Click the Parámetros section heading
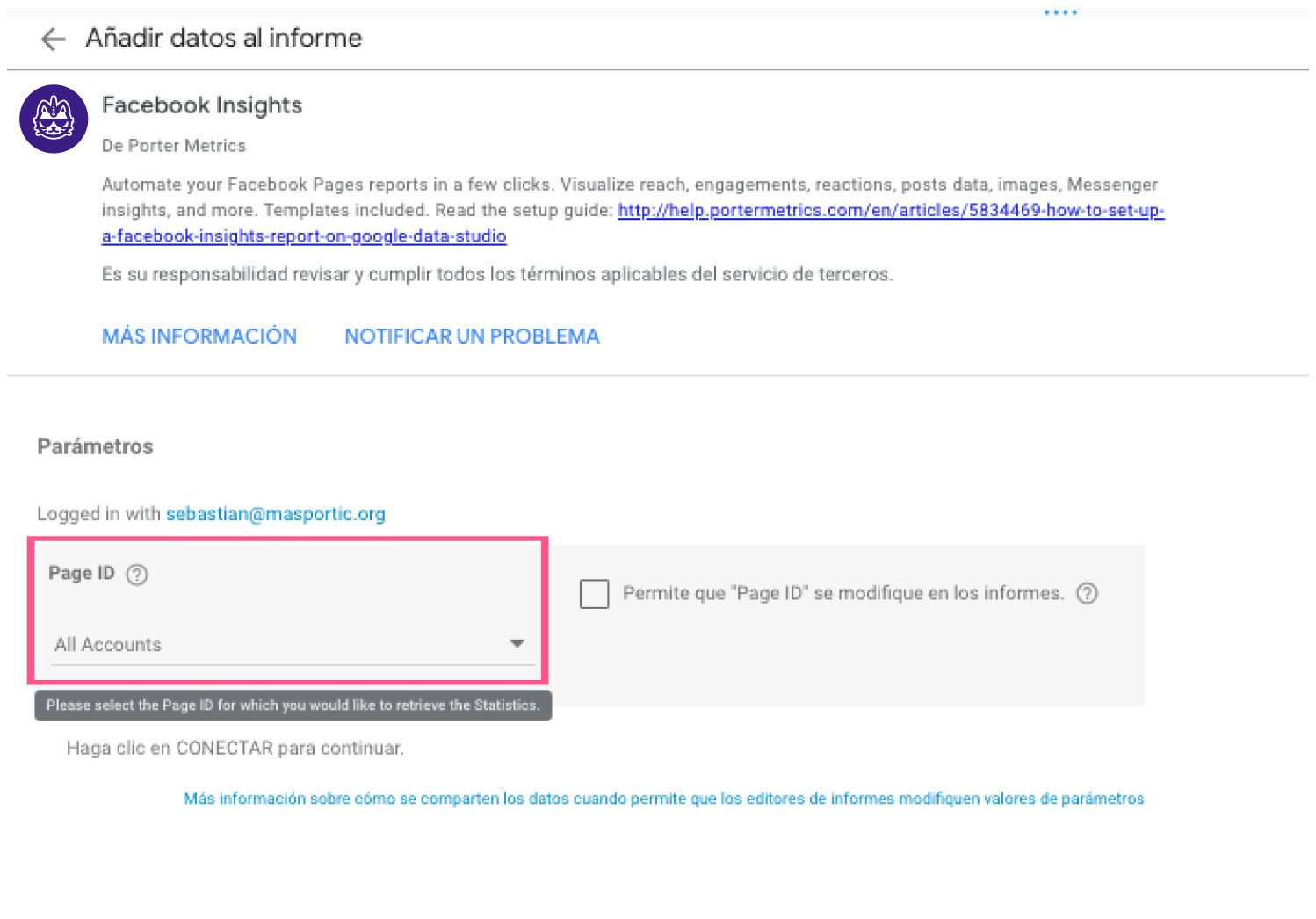The height and width of the screenshot is (919, 1316). click(x=95, y=446)
